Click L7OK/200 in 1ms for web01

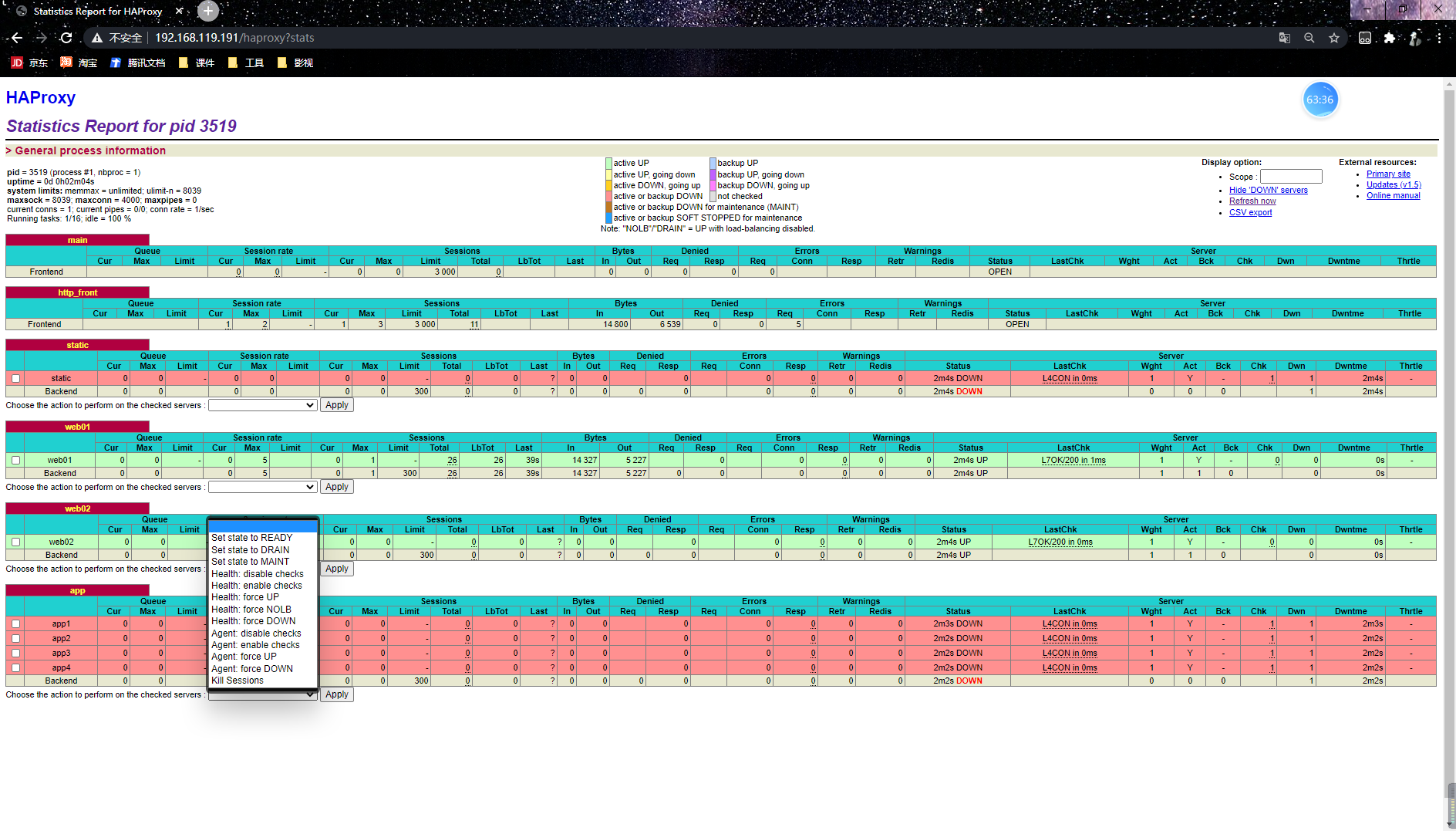[1073, 461]
